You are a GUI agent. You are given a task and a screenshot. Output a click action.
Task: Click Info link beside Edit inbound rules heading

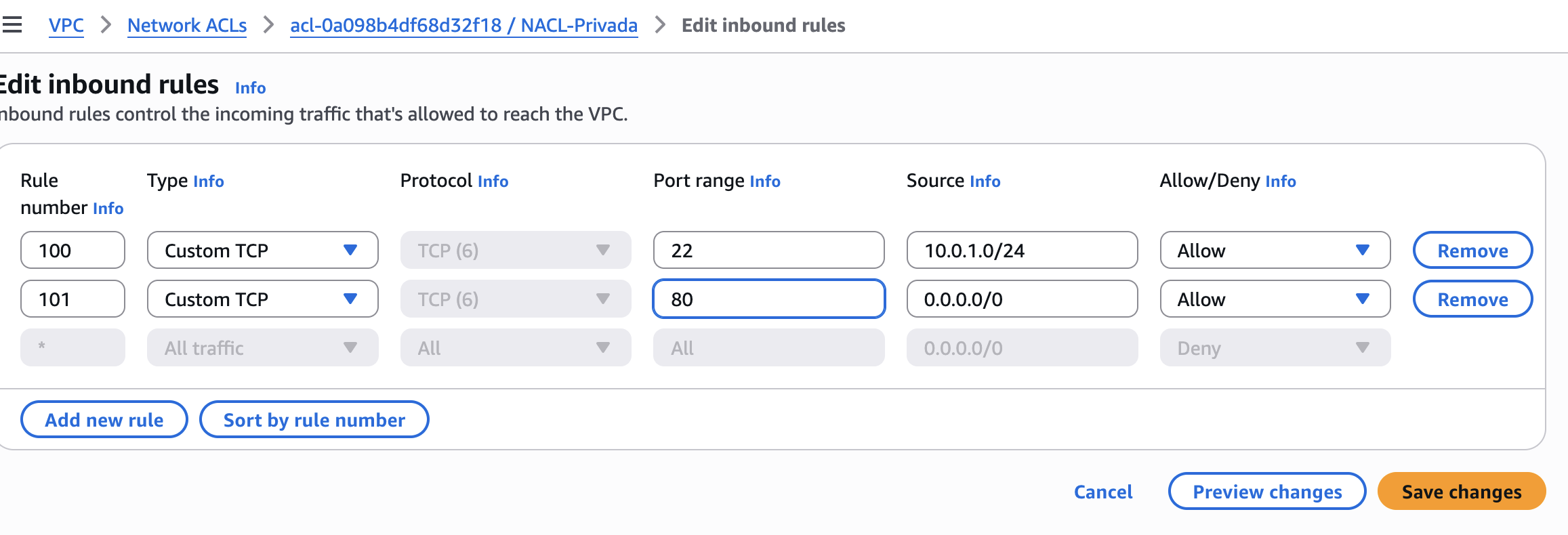[250, 87]
